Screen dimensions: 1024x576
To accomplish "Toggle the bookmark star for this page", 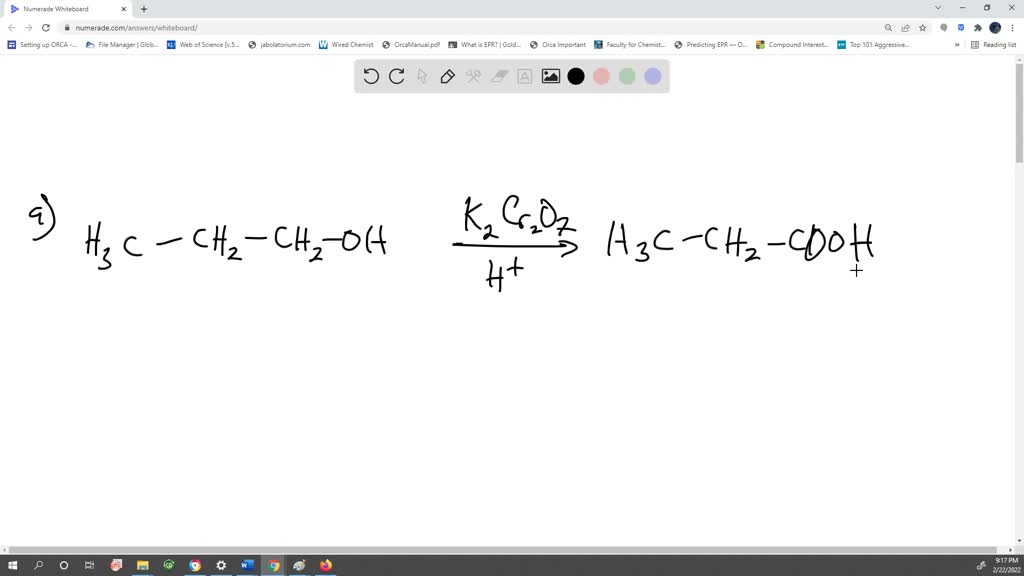I will (922, 27).
